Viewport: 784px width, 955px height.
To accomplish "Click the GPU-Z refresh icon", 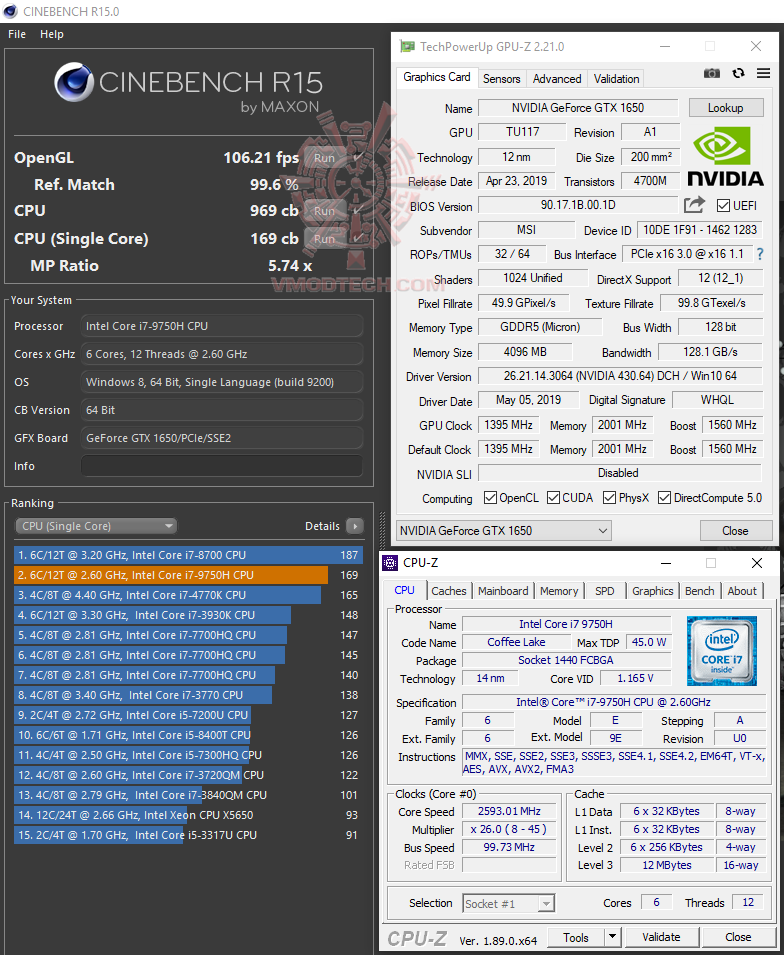I will point(738,73).
